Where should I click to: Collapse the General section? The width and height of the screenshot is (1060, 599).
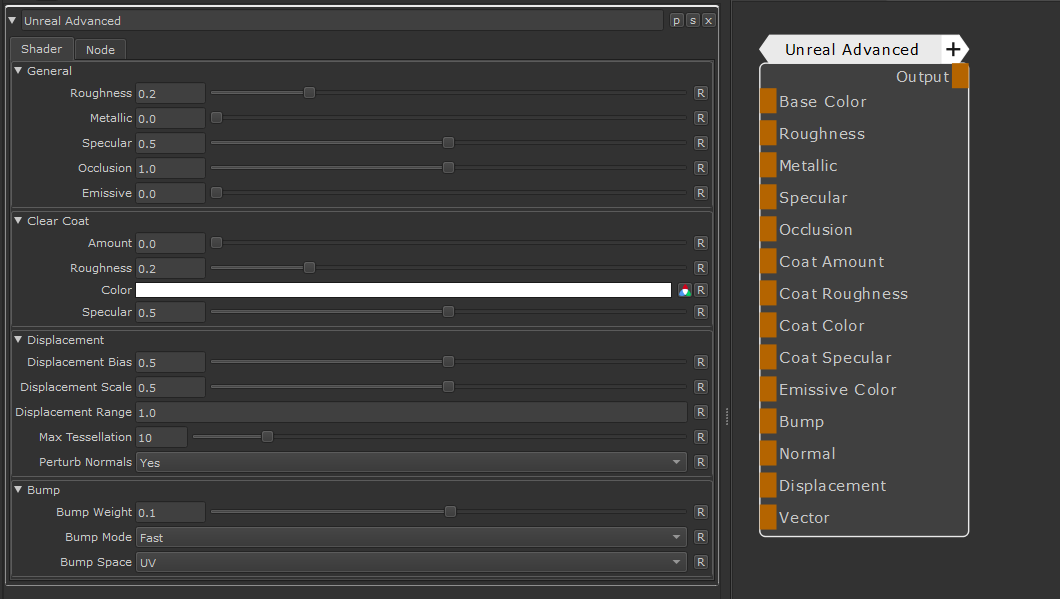[x=18, y=71]
